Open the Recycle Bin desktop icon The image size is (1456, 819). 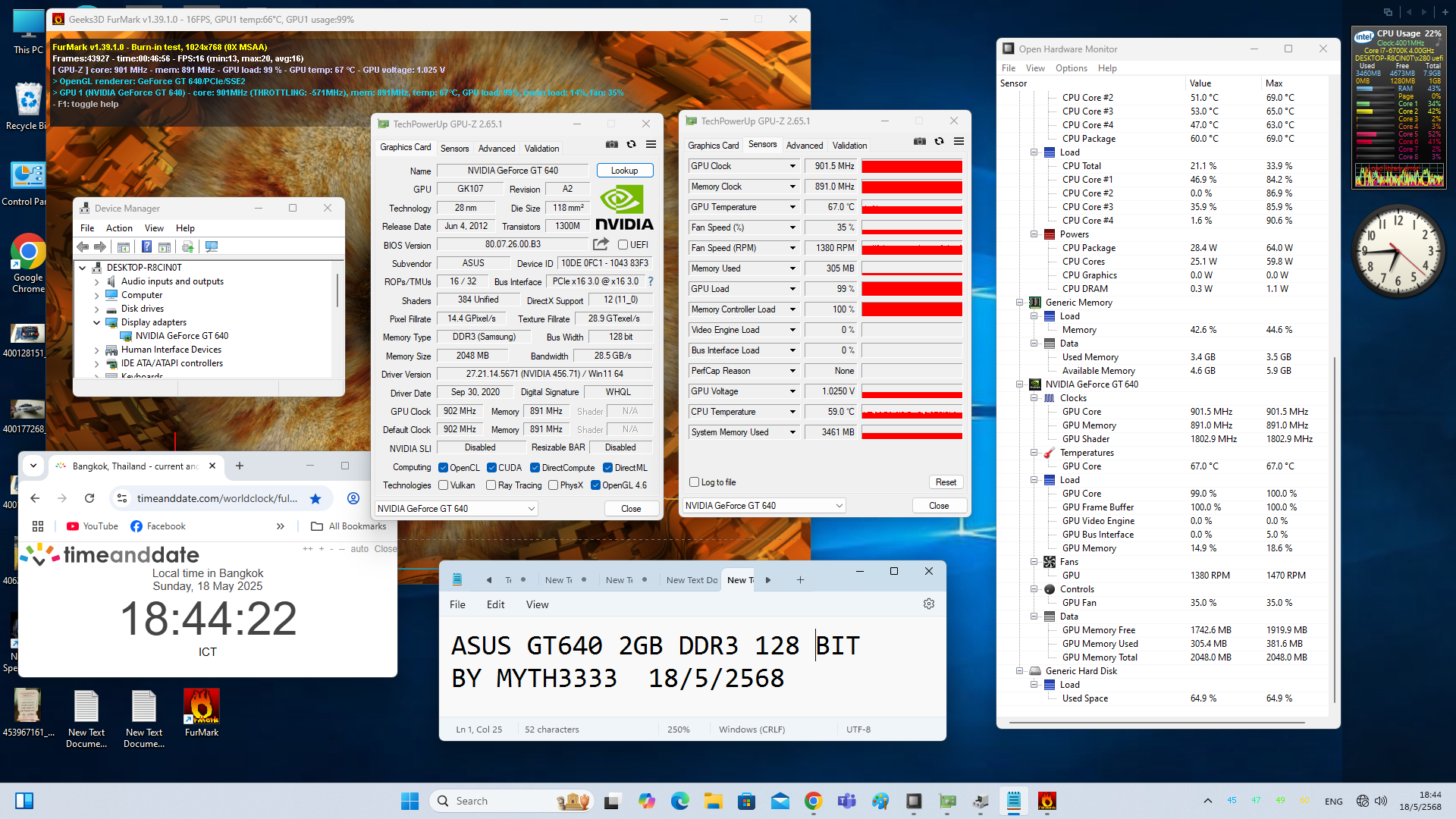(29, 106)
